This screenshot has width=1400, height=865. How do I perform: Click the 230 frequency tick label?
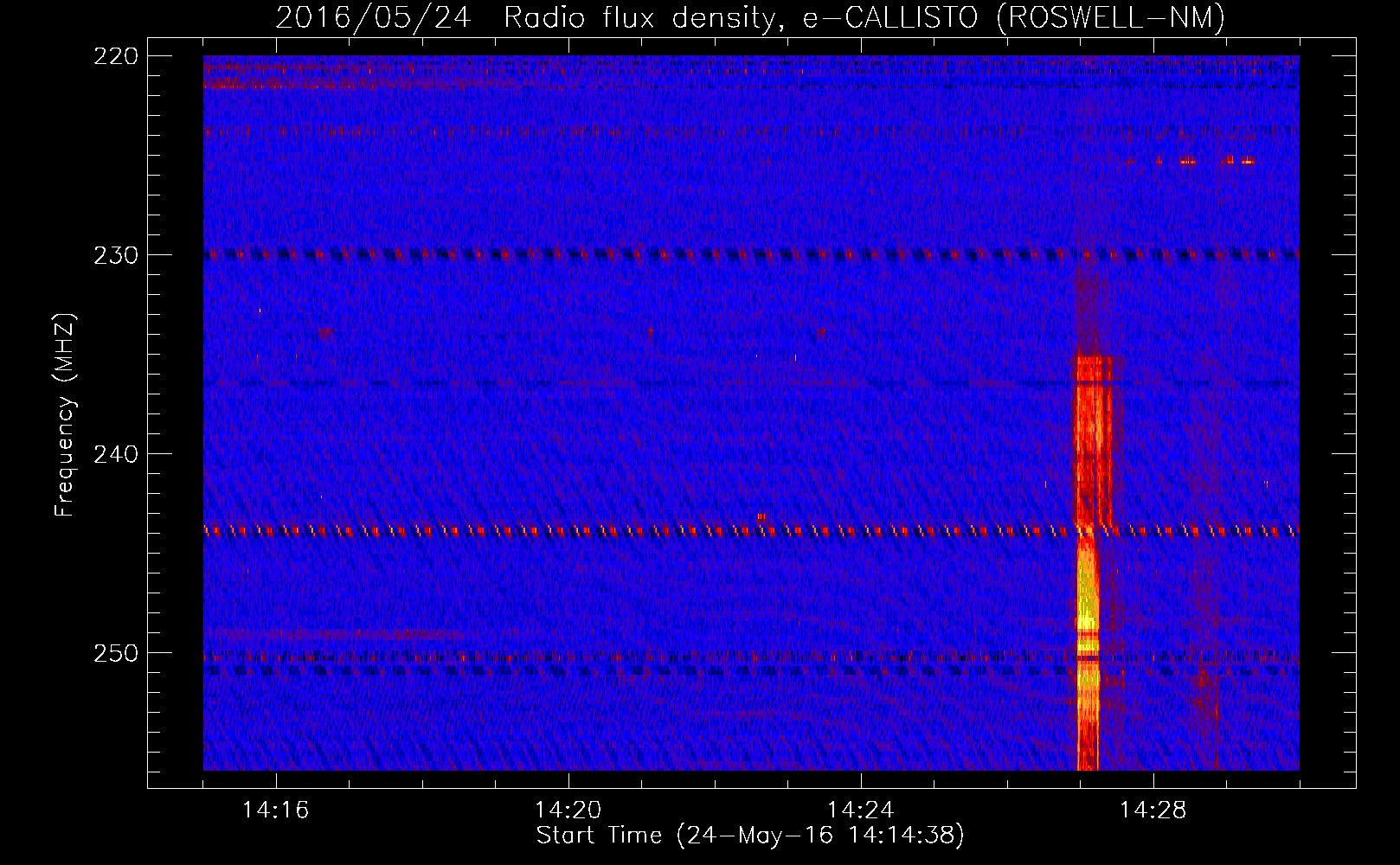point(115,255)
